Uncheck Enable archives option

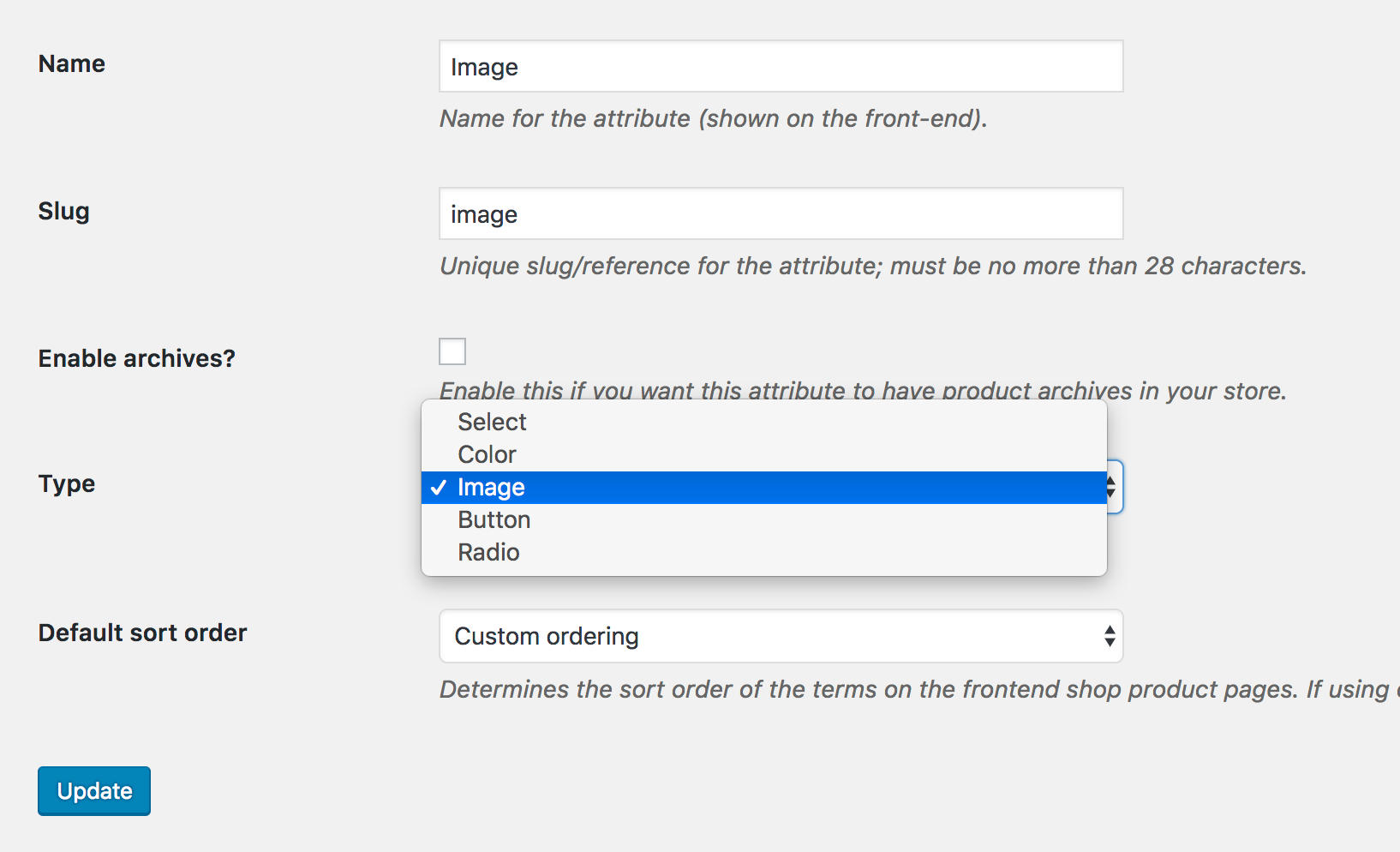tap(452, 351)
